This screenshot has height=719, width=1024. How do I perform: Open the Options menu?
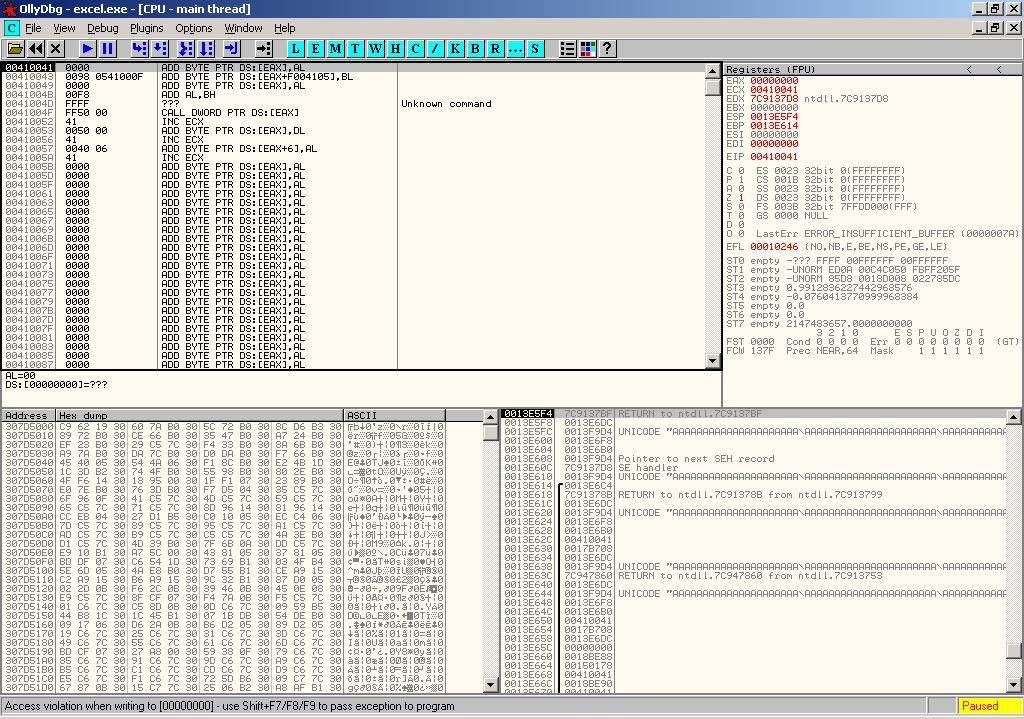(x=193, y=28)
